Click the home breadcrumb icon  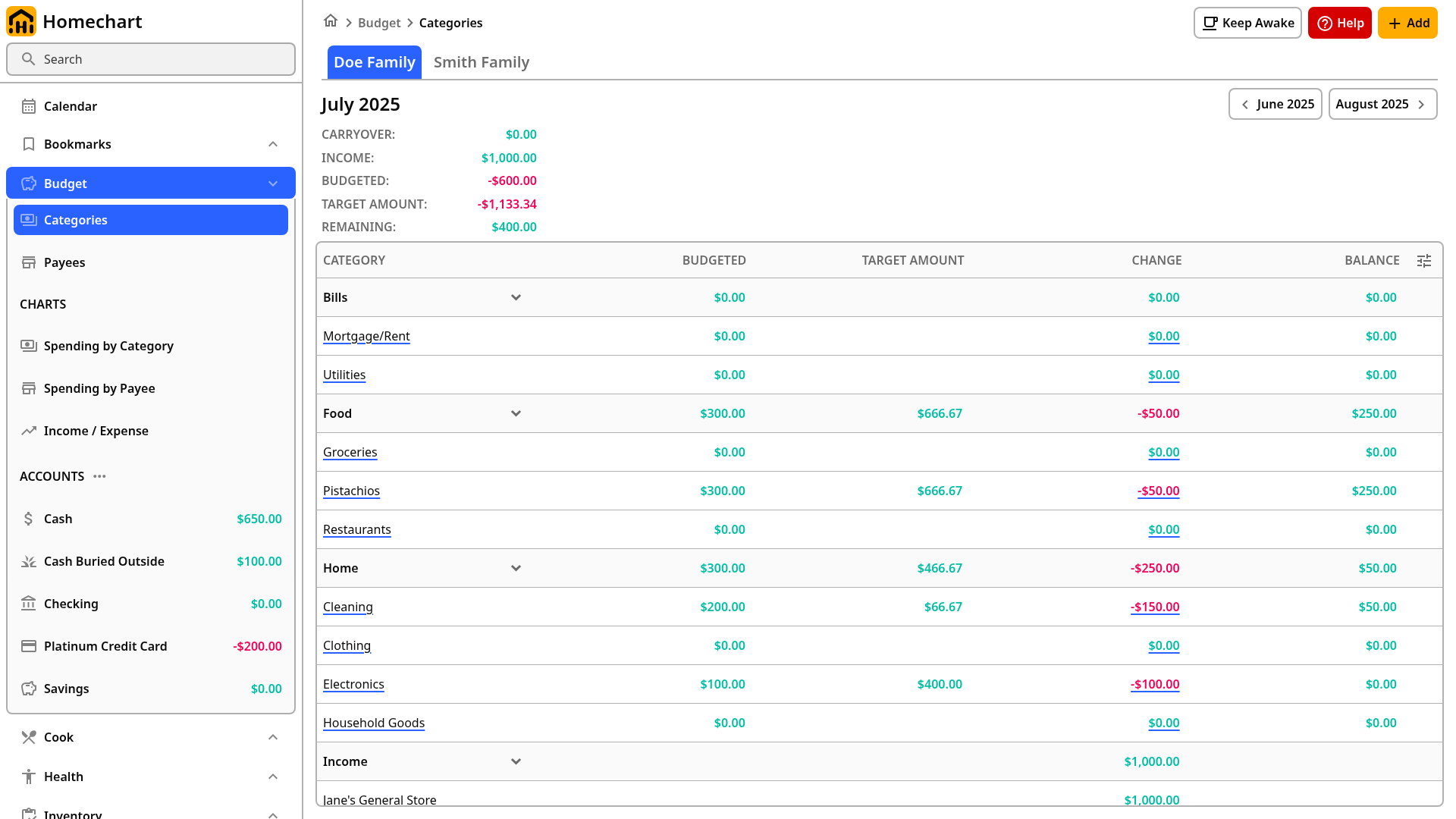(331, 21)
